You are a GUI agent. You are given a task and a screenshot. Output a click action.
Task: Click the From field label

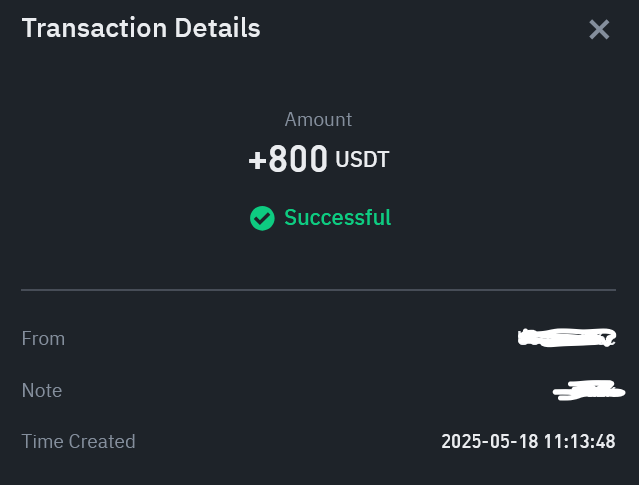click(43, 339)
